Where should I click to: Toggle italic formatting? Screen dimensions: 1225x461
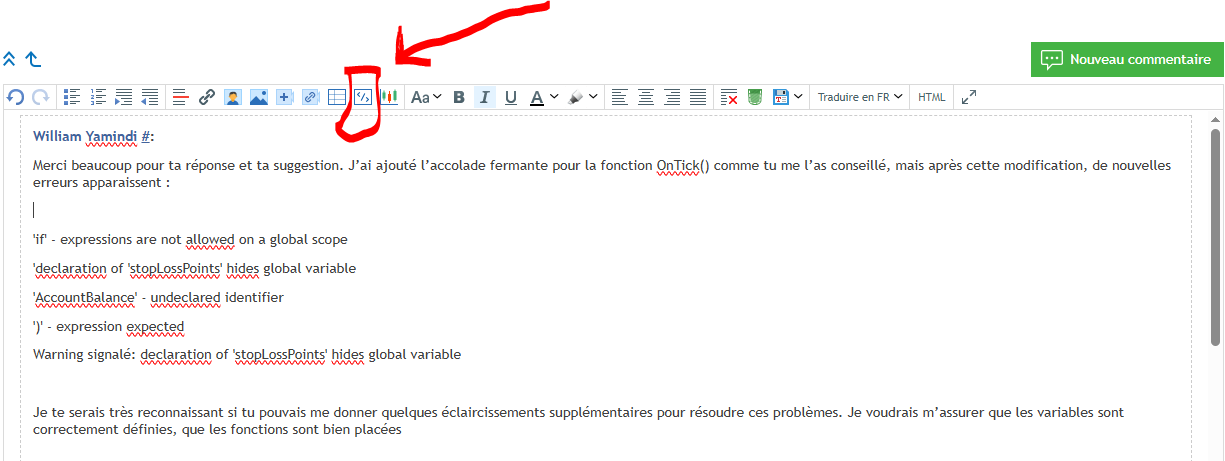(485, 97)
